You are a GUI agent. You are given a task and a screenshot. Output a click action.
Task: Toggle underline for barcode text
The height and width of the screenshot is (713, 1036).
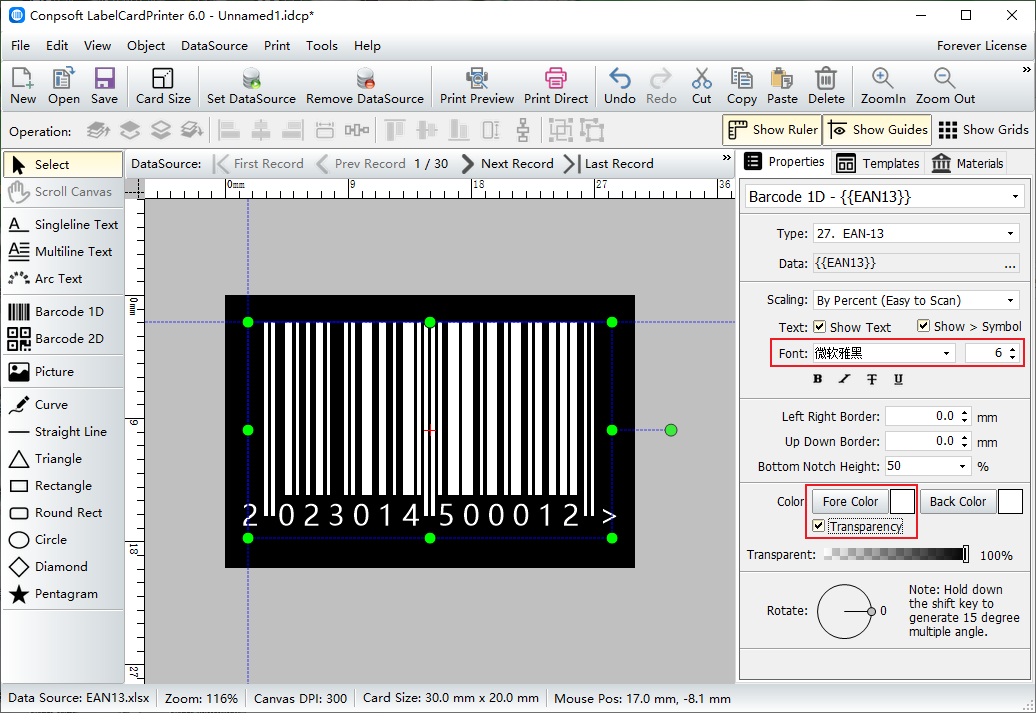(899, 379)
